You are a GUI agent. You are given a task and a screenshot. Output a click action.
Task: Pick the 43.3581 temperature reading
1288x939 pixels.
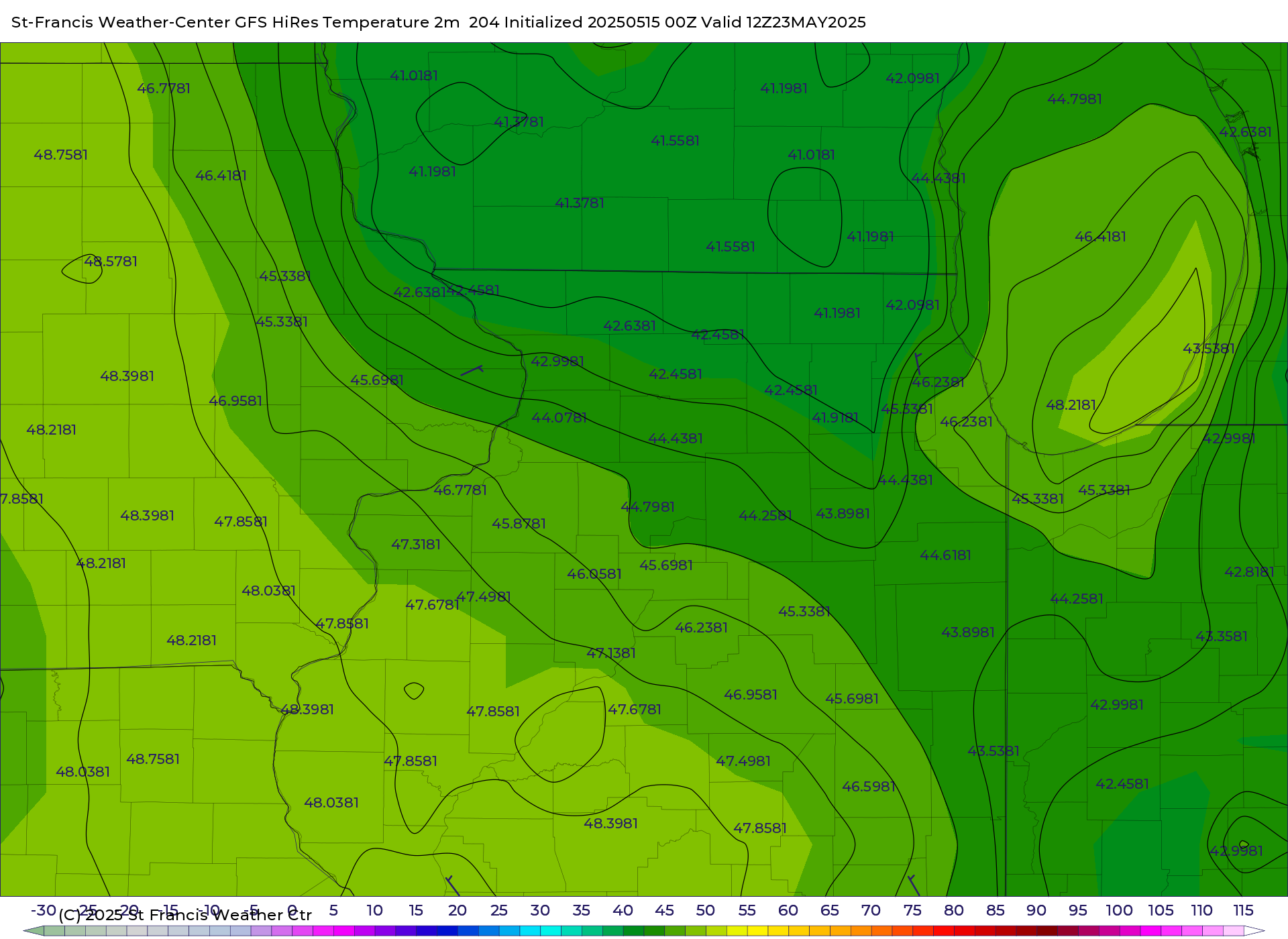pos(1222,637)
